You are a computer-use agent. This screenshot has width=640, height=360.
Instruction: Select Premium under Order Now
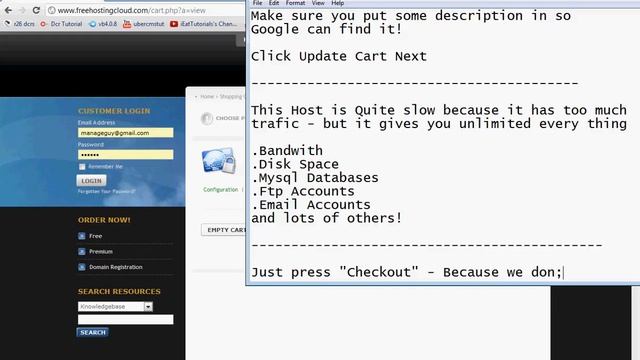(x=101, y=251)
